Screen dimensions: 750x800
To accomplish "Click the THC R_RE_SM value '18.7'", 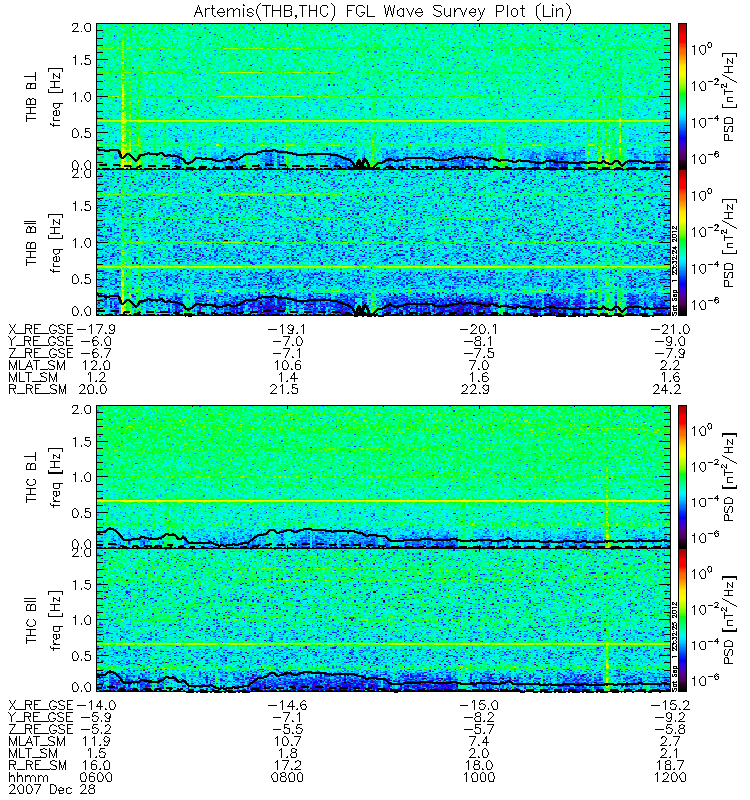I will click(670, 765).
